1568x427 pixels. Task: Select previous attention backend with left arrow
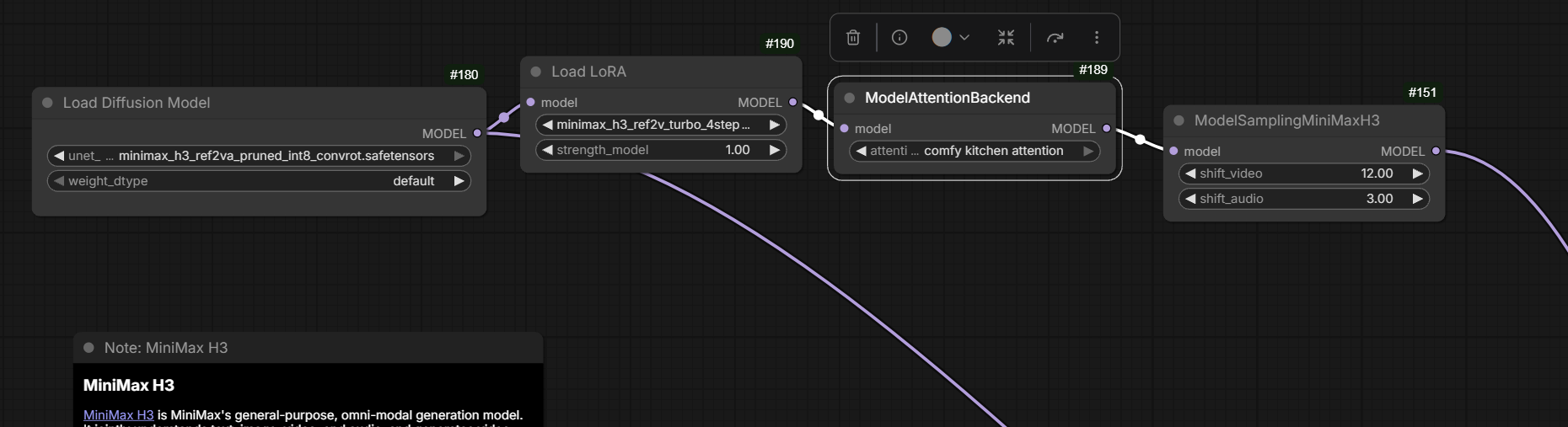click(861, 151)
